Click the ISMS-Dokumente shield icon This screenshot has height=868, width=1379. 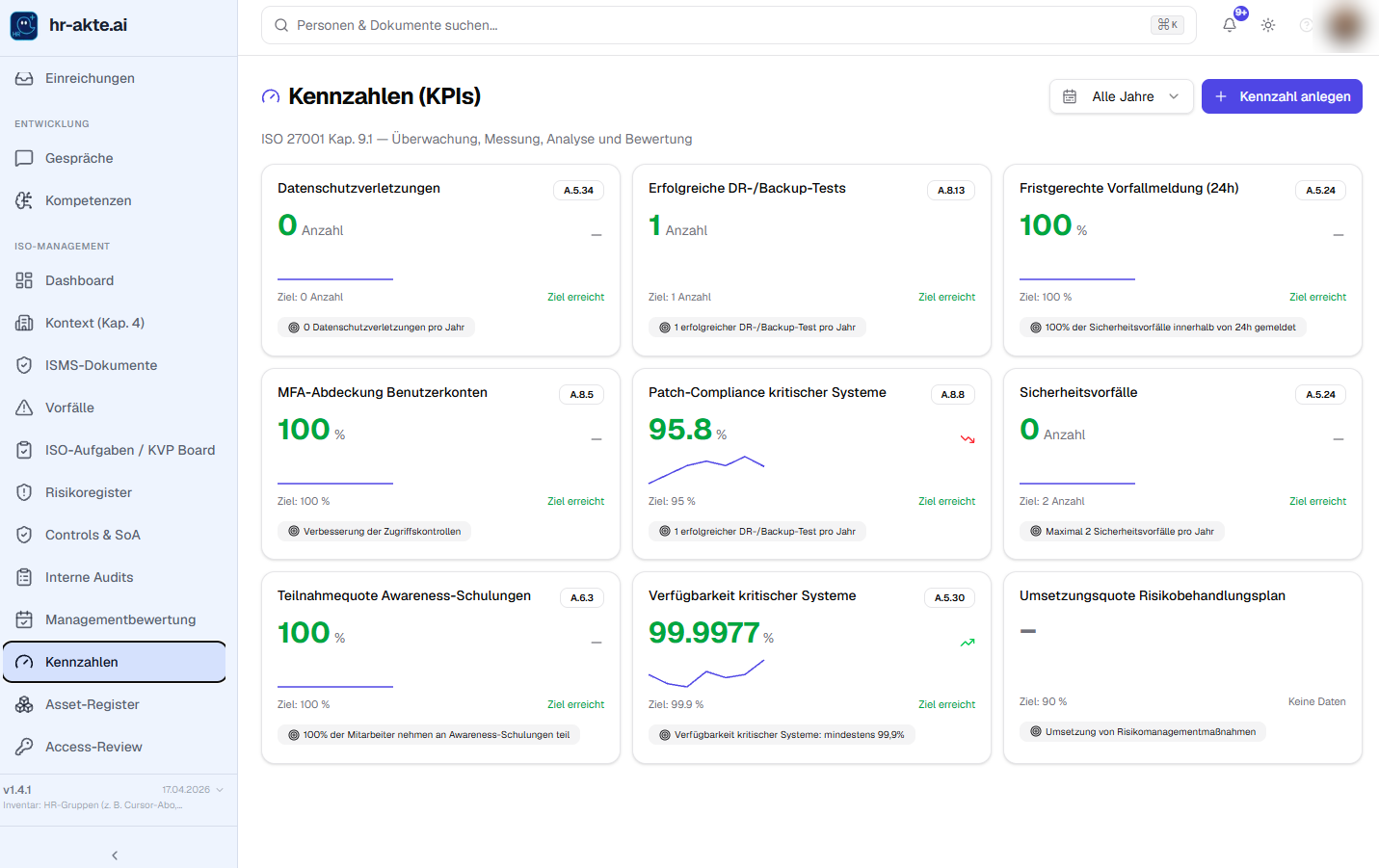pos(24,365)
